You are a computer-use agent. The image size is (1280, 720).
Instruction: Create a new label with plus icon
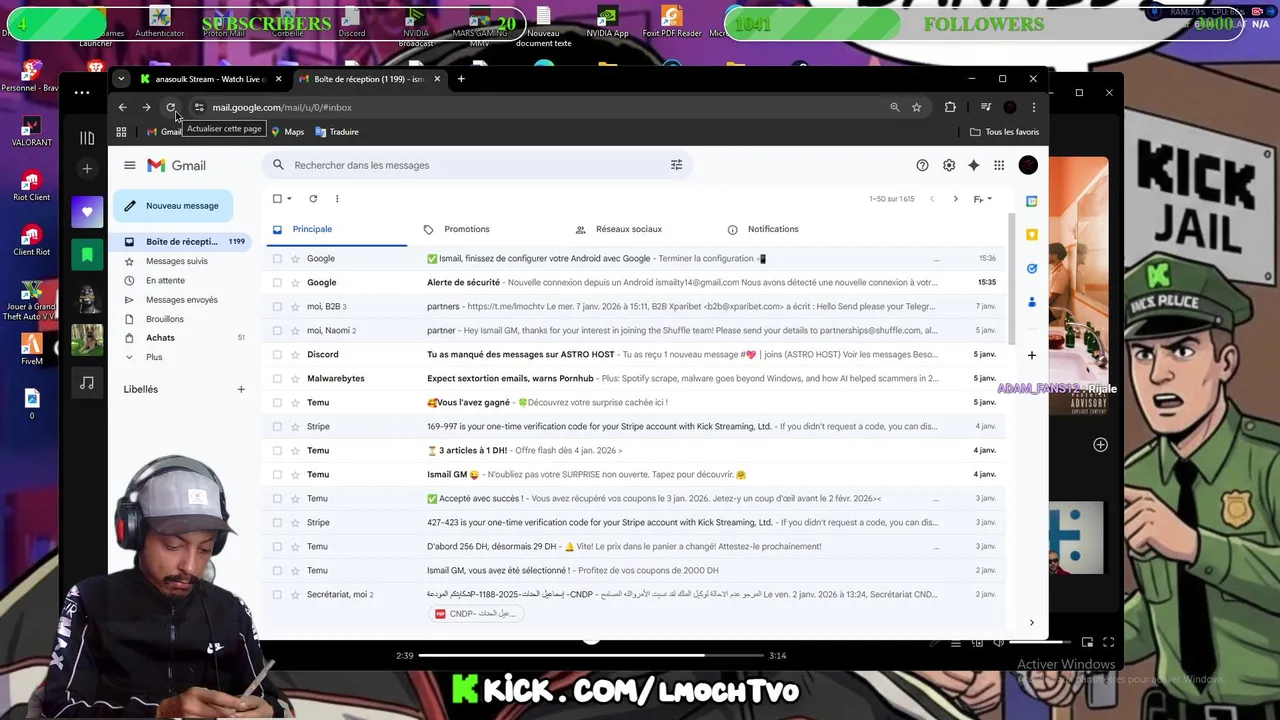[241, 389]
